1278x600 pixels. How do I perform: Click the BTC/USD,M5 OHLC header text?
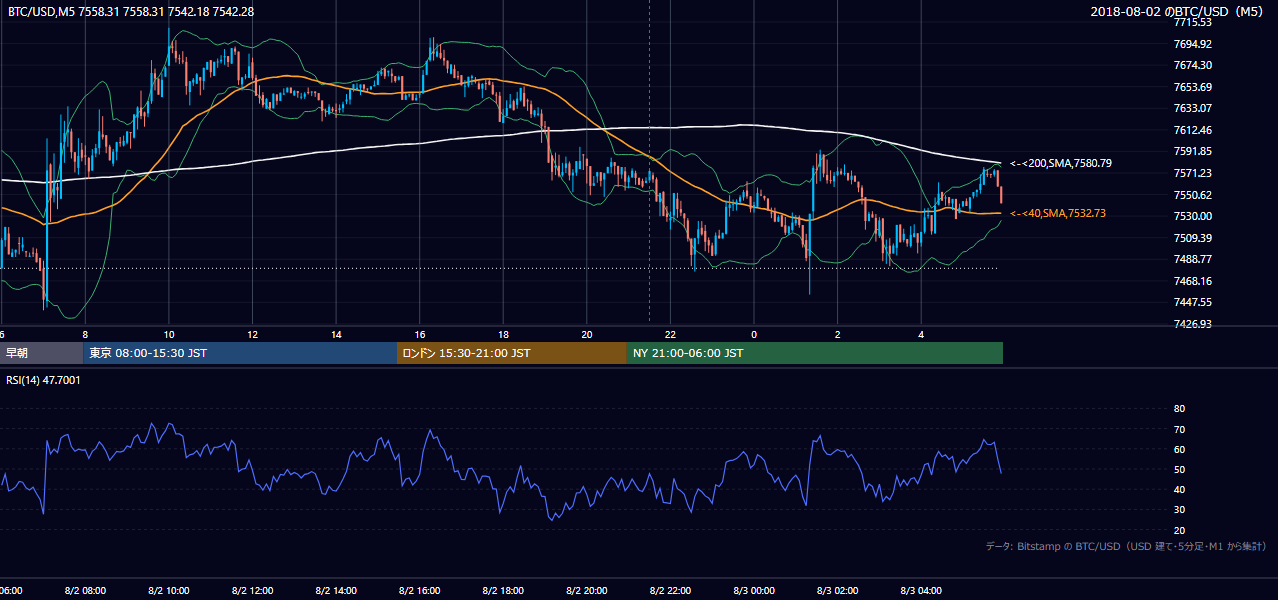point(131,11)
